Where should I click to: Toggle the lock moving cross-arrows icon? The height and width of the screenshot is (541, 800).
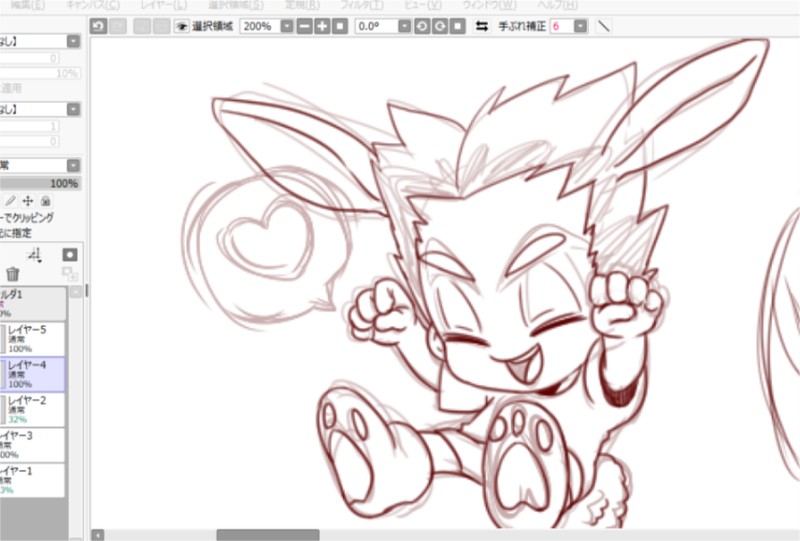click(x=28, y=201)
